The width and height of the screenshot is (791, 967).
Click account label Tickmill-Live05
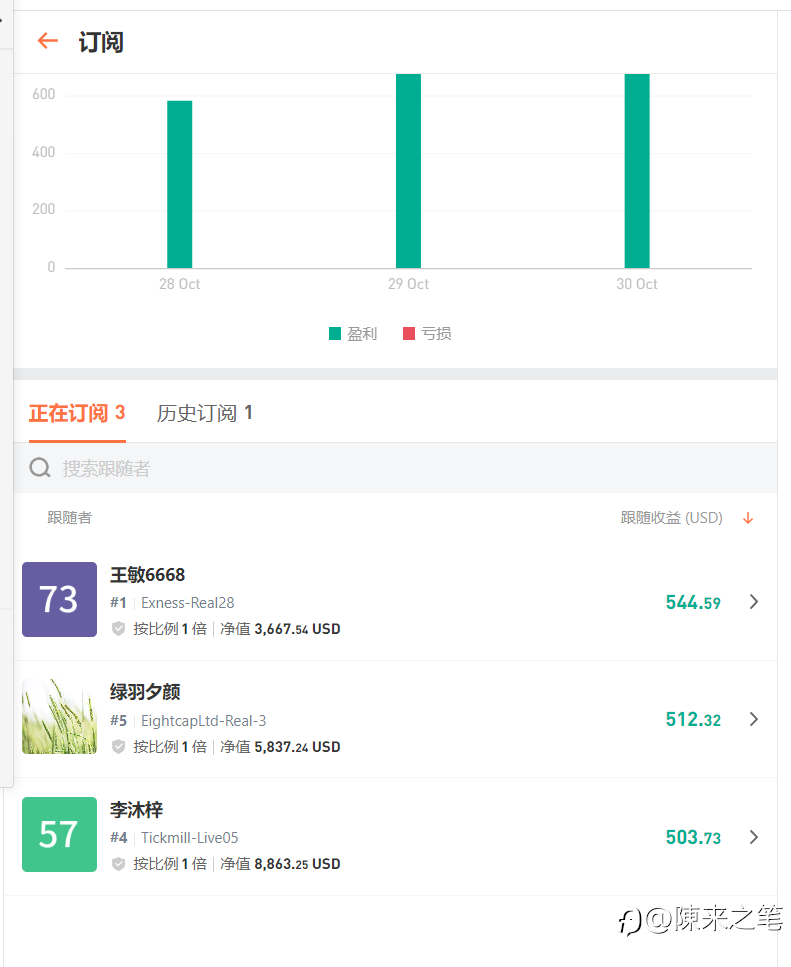tap(189, 837)
